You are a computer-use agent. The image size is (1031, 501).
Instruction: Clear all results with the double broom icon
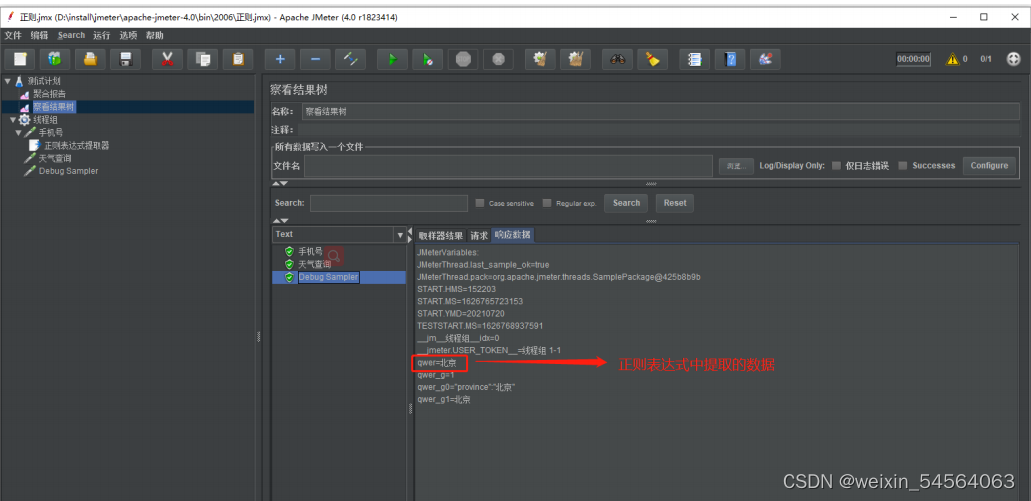575,59
